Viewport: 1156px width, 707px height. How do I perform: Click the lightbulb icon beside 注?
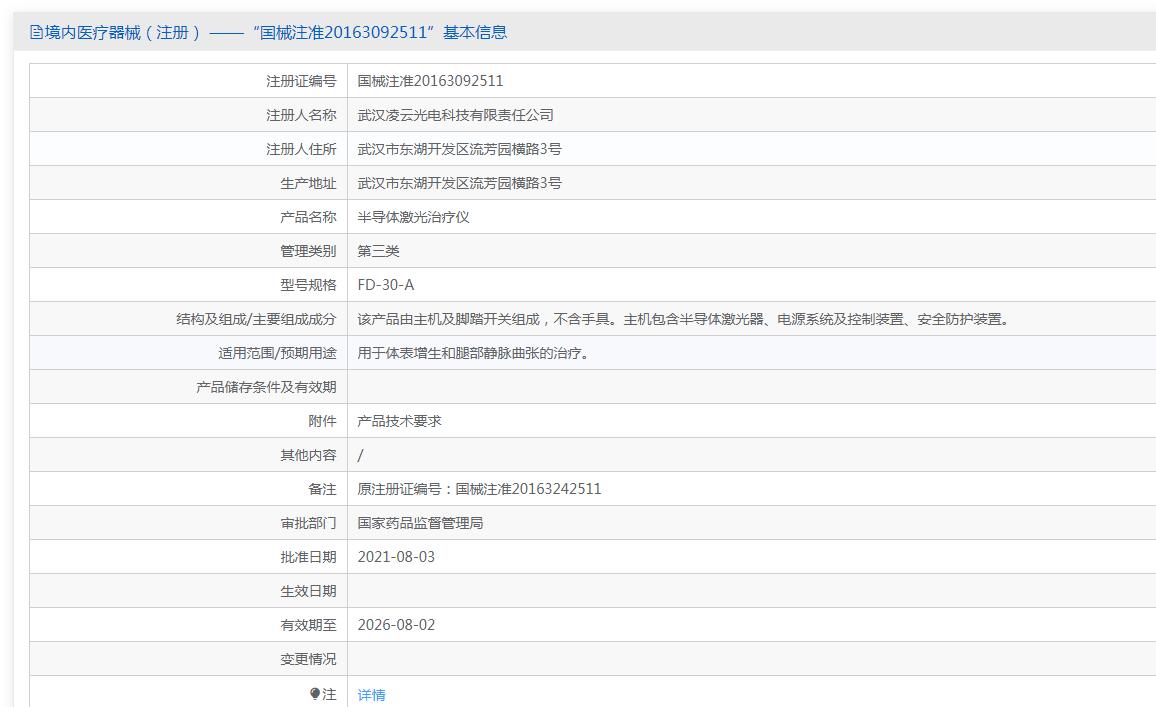coord(315,694)
